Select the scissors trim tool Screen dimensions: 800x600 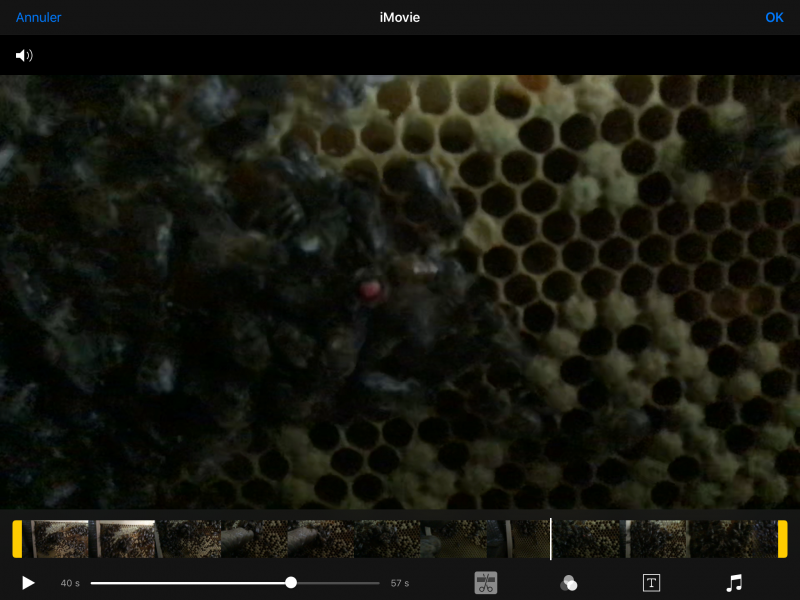486,583
